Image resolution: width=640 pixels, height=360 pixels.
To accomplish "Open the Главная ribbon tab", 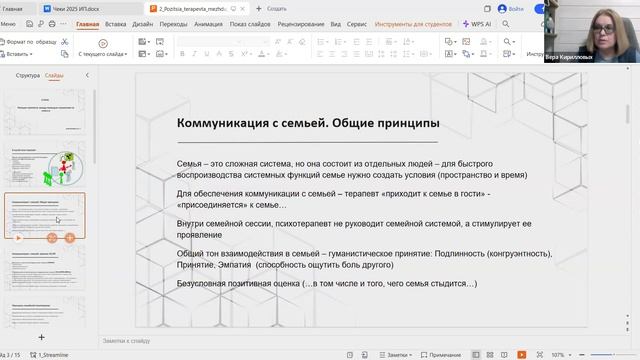I will pos(87,24).
